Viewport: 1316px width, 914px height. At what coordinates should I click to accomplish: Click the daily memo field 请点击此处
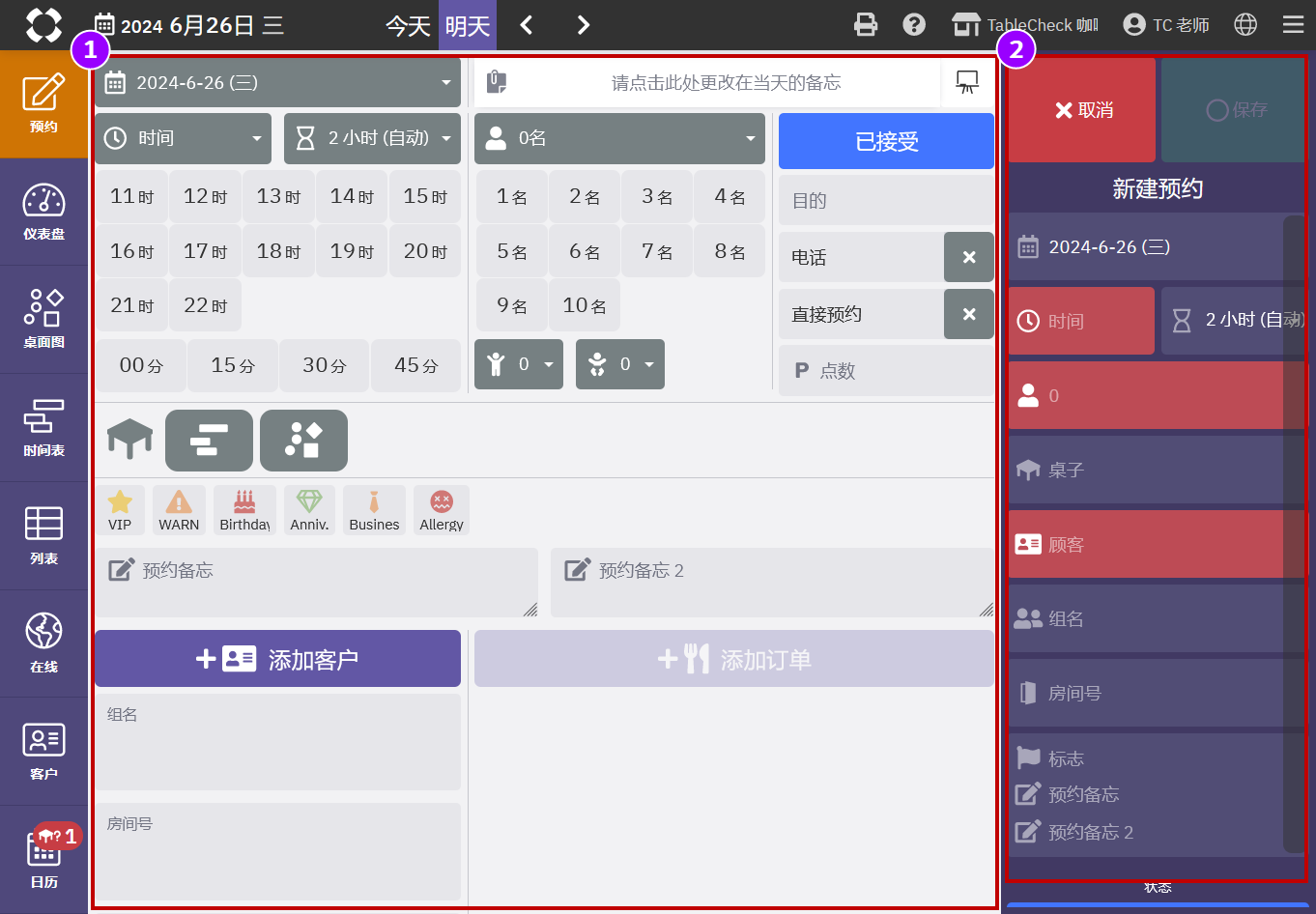[x=726, y=83]
